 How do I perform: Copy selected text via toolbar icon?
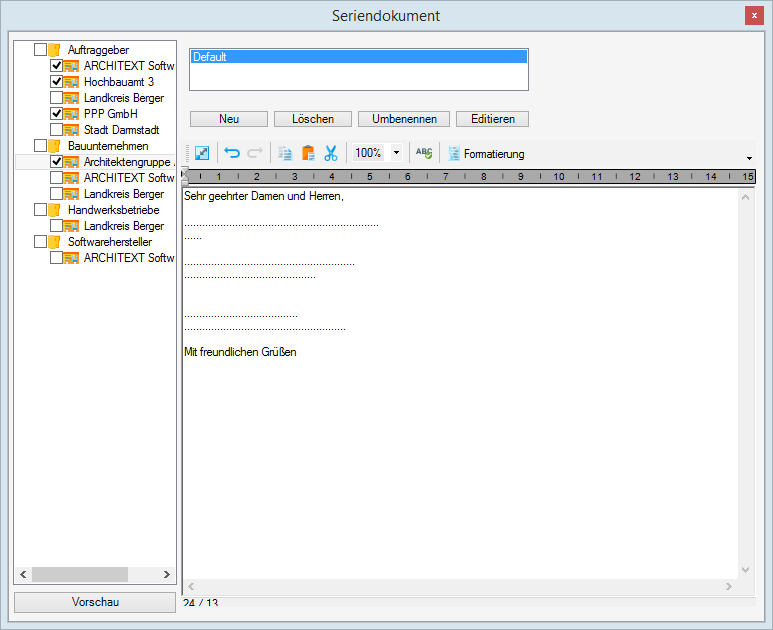tap(285, 153)
